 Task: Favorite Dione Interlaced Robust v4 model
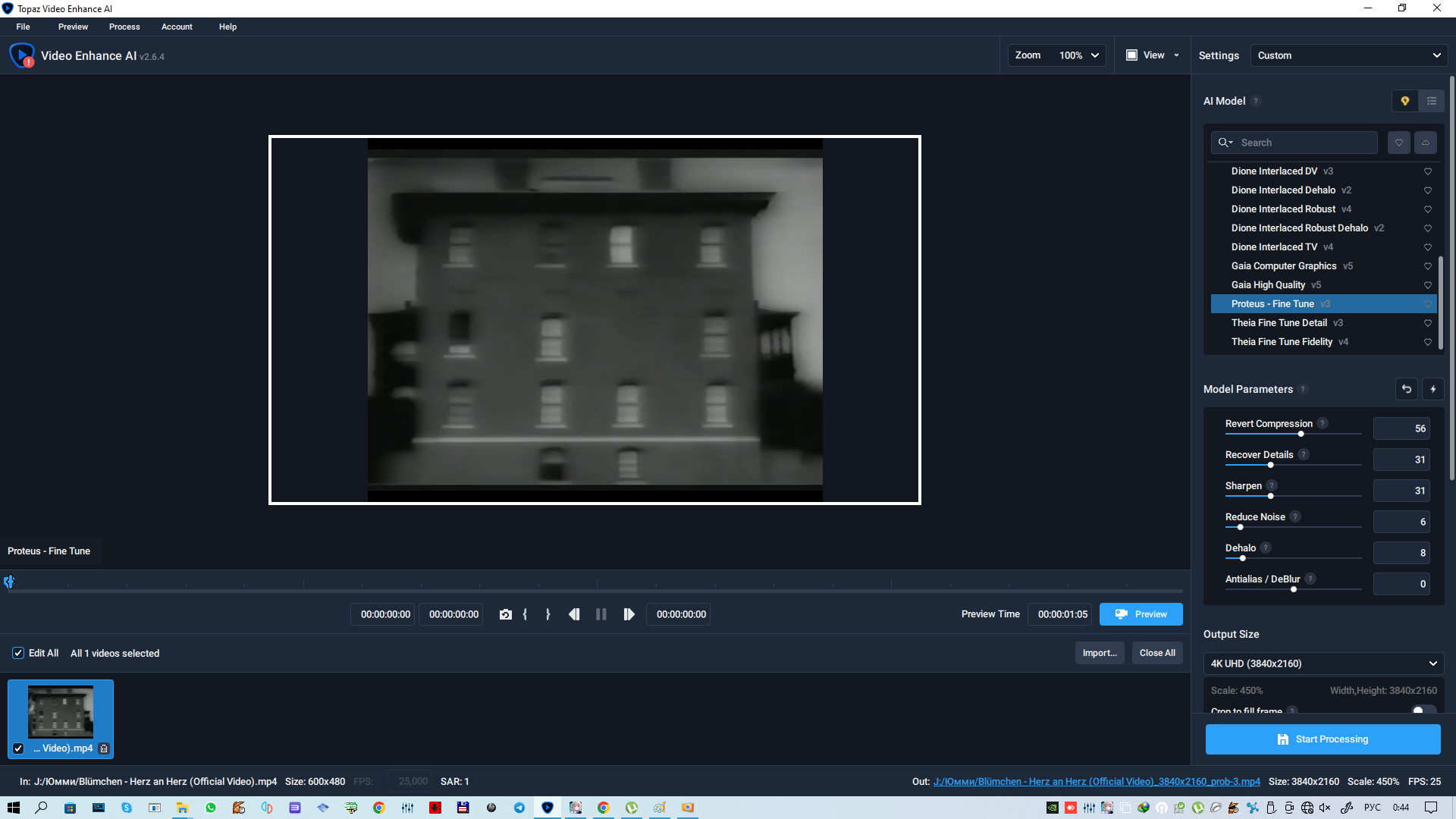point(1428,209)
